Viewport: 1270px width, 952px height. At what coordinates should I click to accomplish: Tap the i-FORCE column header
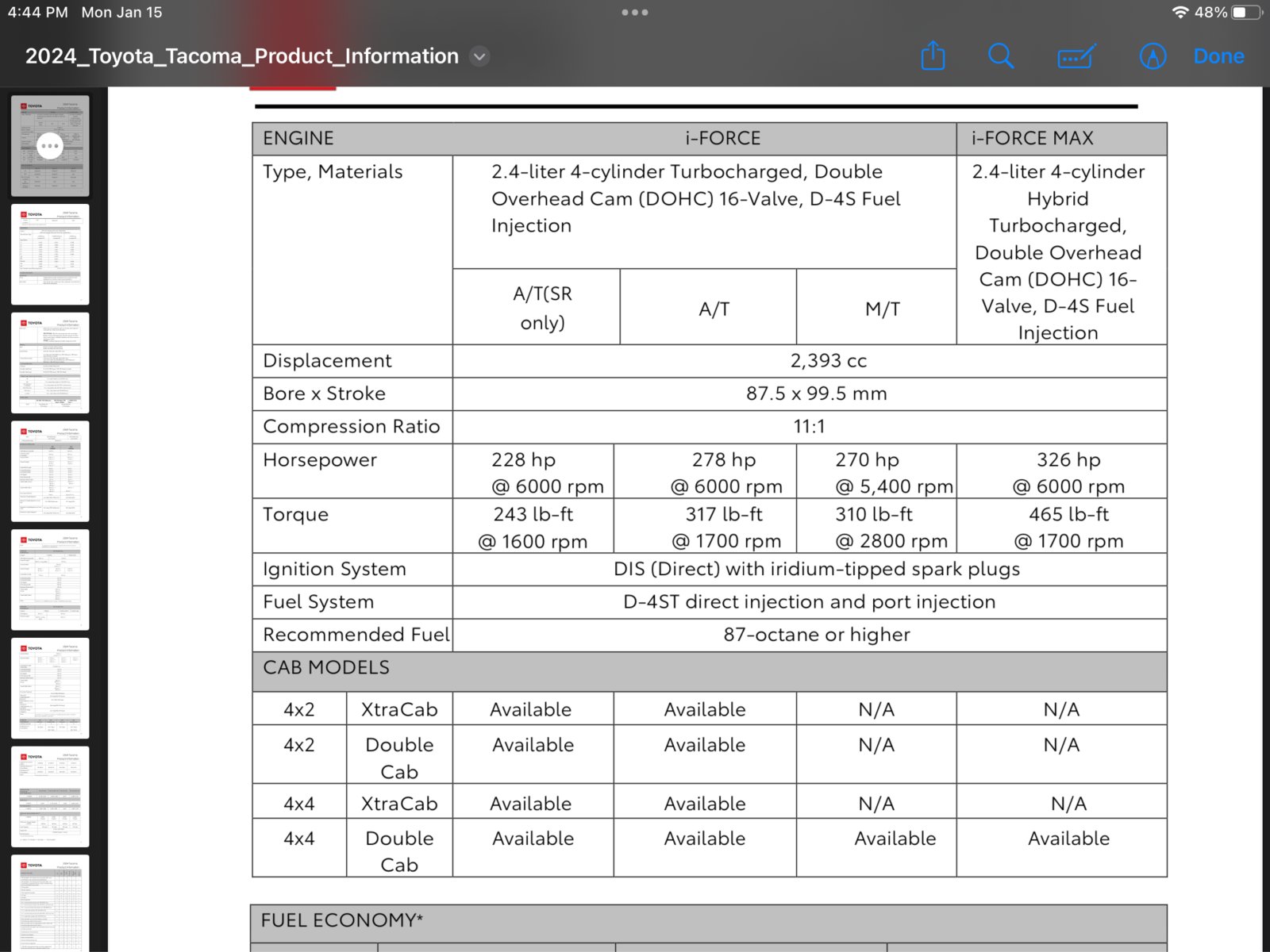click(723, 138)
